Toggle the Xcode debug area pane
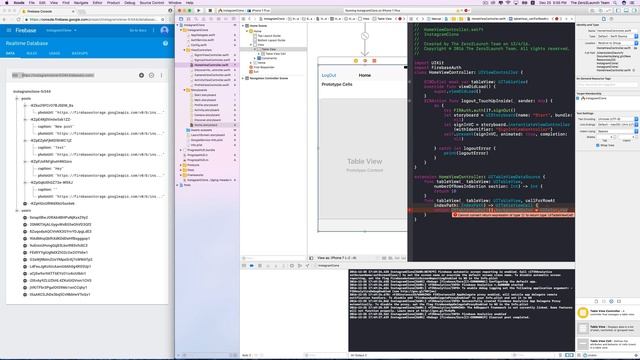The image size is (640, 360). (626, 10)
